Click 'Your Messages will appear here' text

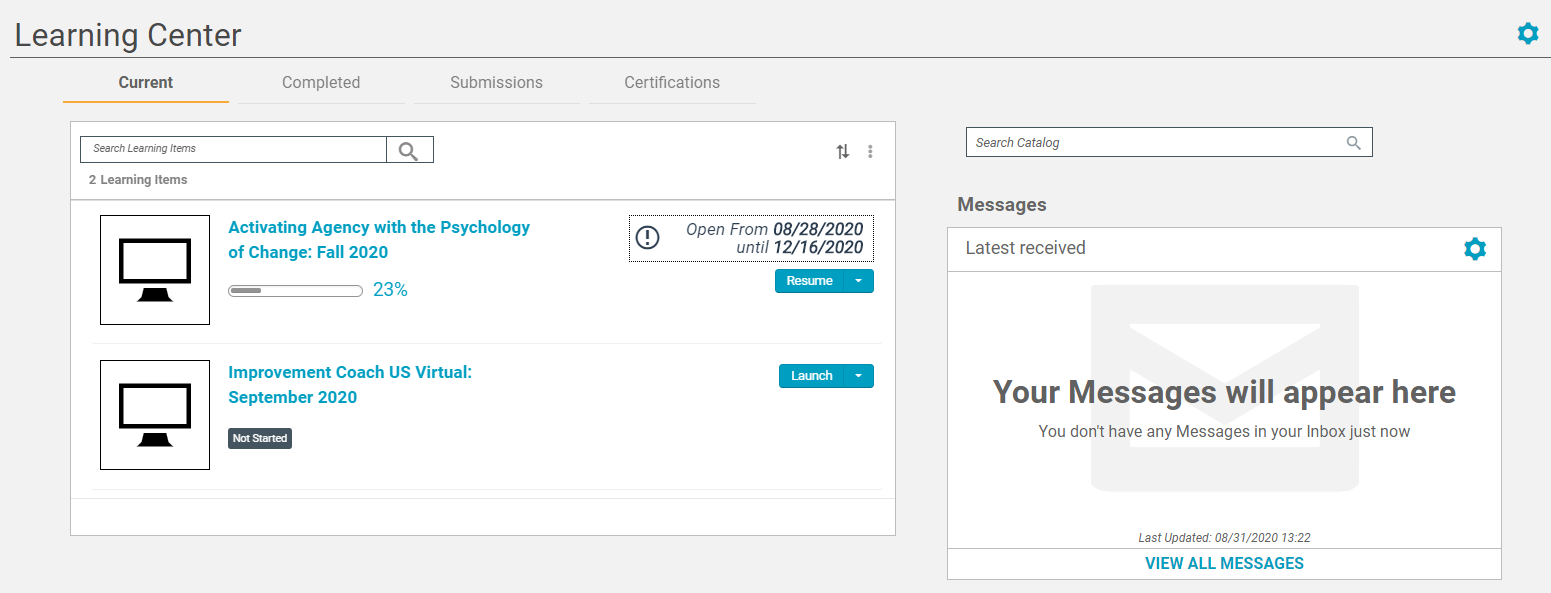pos(1224,392)
